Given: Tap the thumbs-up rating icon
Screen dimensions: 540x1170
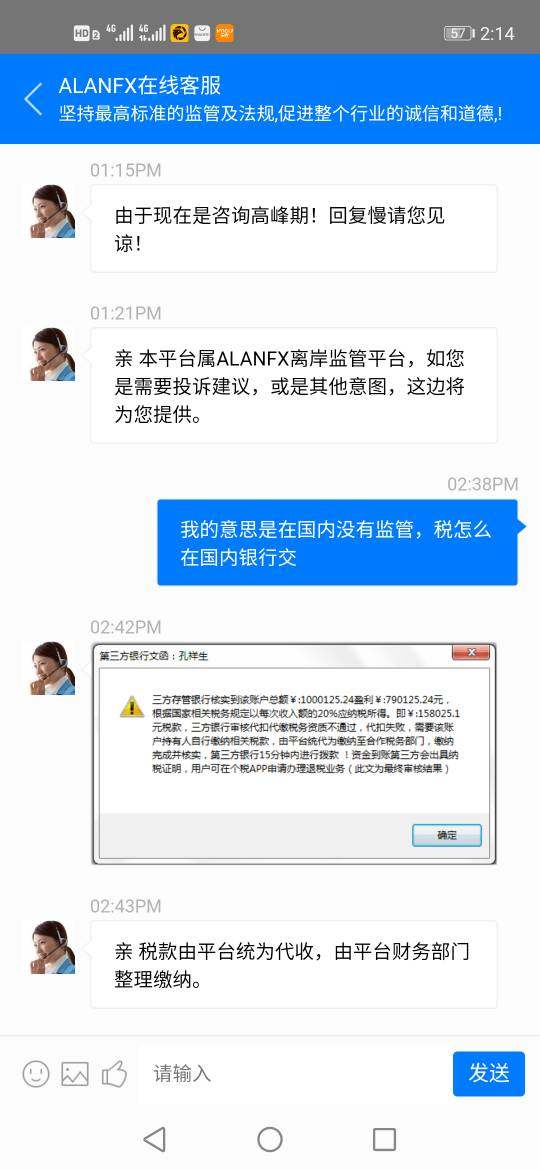Looking at the screenshot, I should 115,1074.
